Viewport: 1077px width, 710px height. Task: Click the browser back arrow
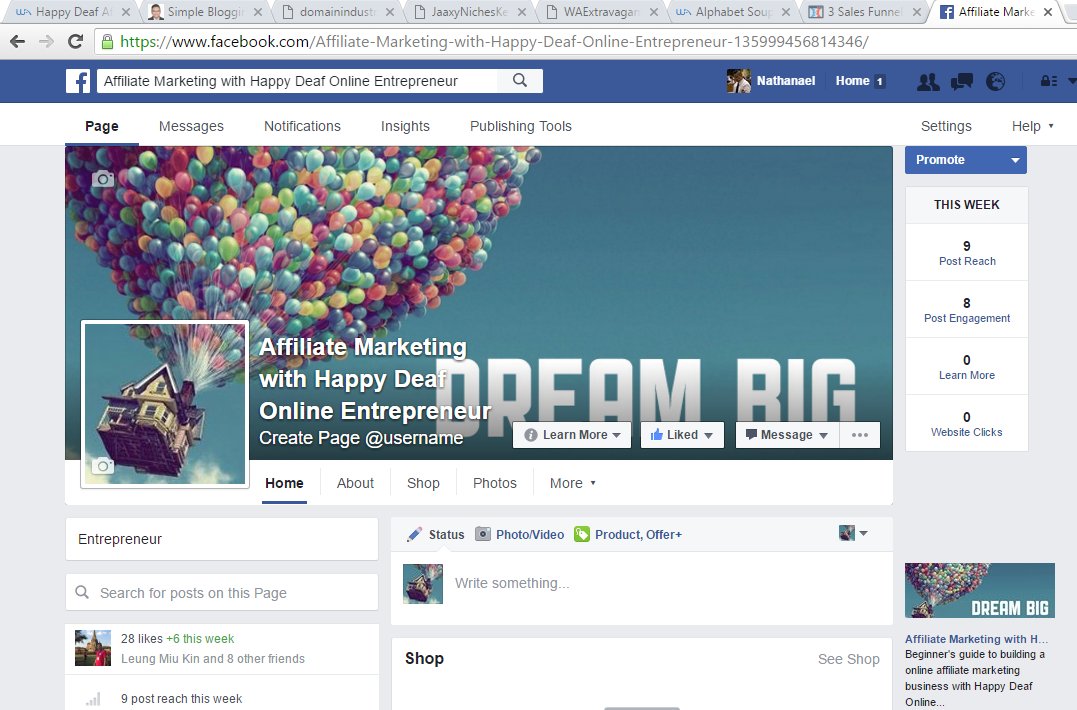(x=18, y=42)
